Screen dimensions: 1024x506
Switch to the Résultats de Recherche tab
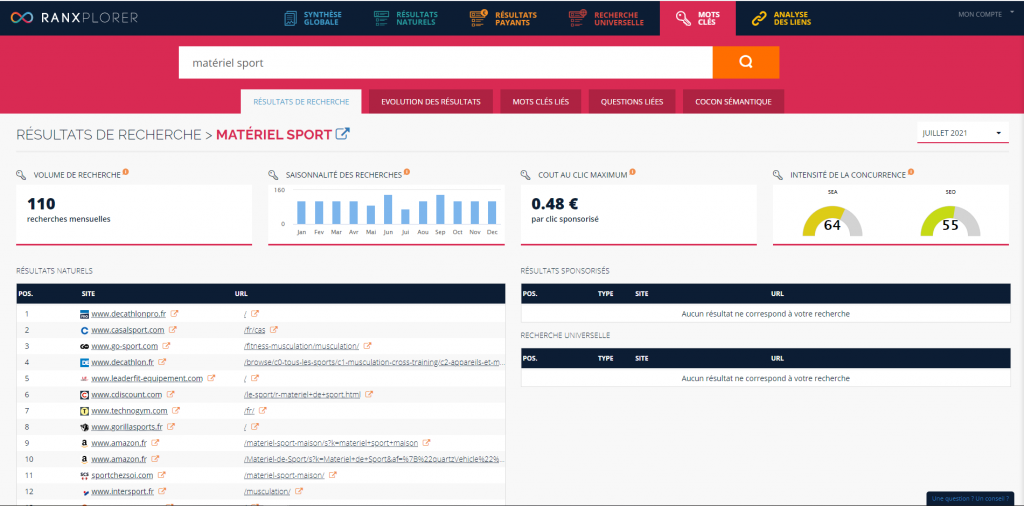[301, 102]
